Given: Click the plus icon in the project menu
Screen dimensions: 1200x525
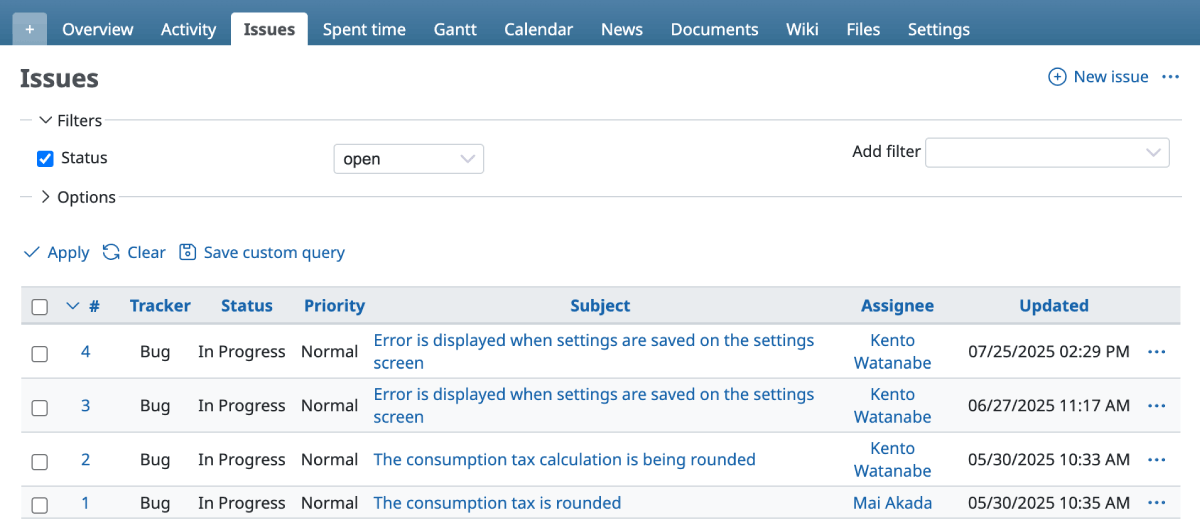Looking at the screenshot, I should [x=29, y=29].
